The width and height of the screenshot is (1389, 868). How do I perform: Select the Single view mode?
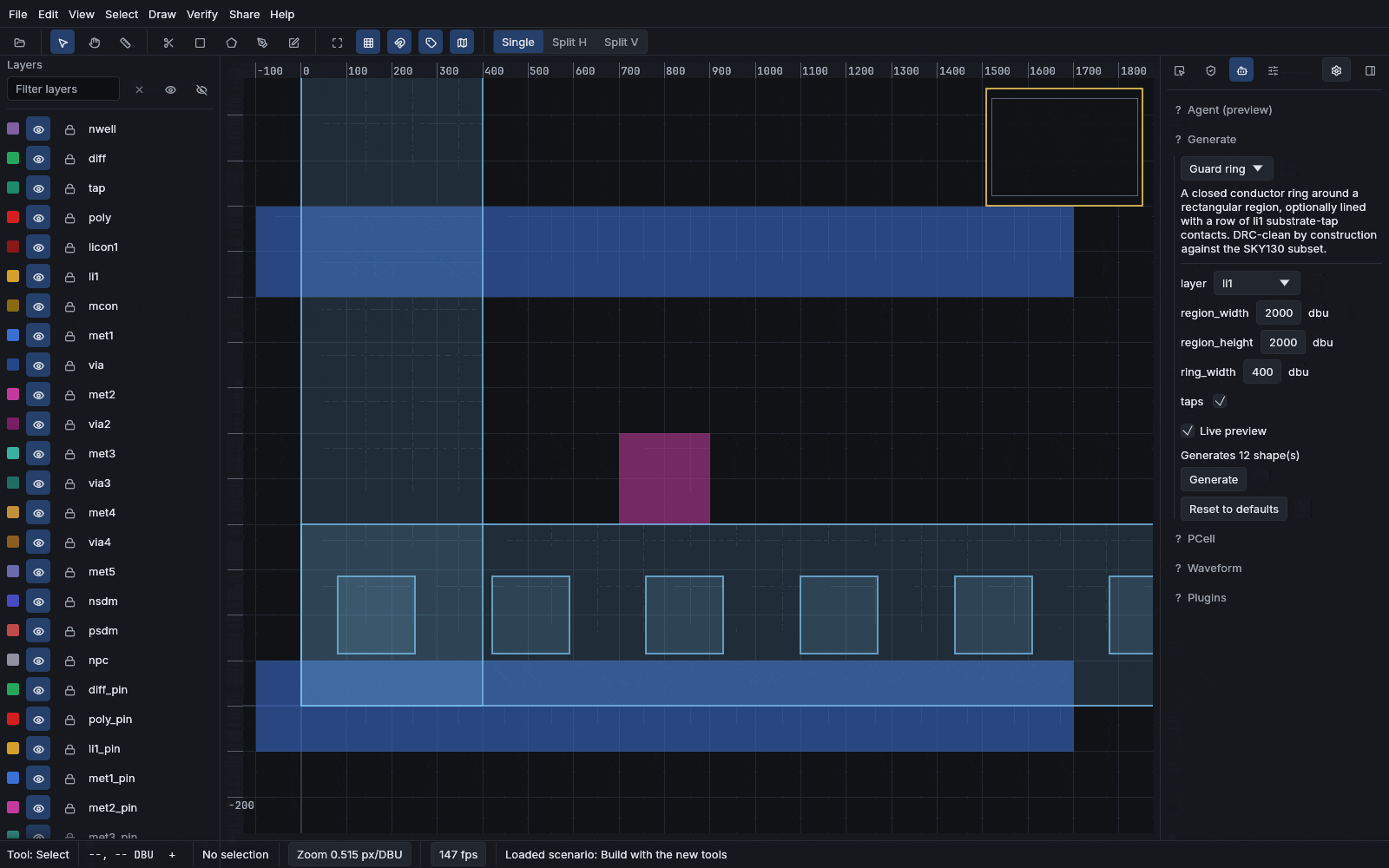coord(518,43)
